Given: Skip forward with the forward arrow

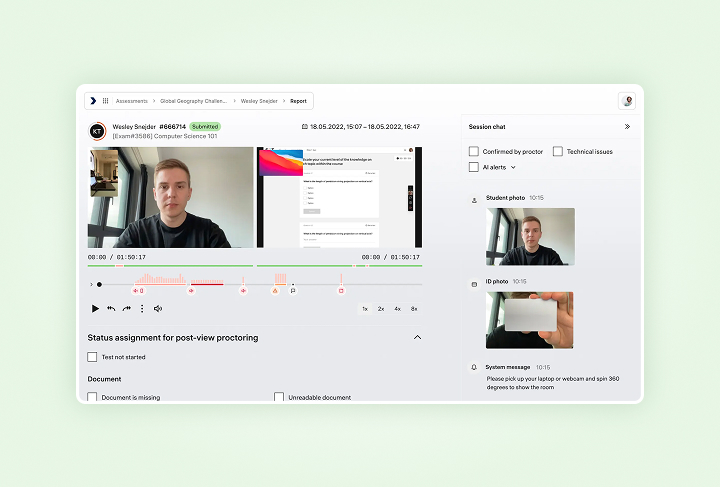Looking at the screenshot, I should [126, 308].
